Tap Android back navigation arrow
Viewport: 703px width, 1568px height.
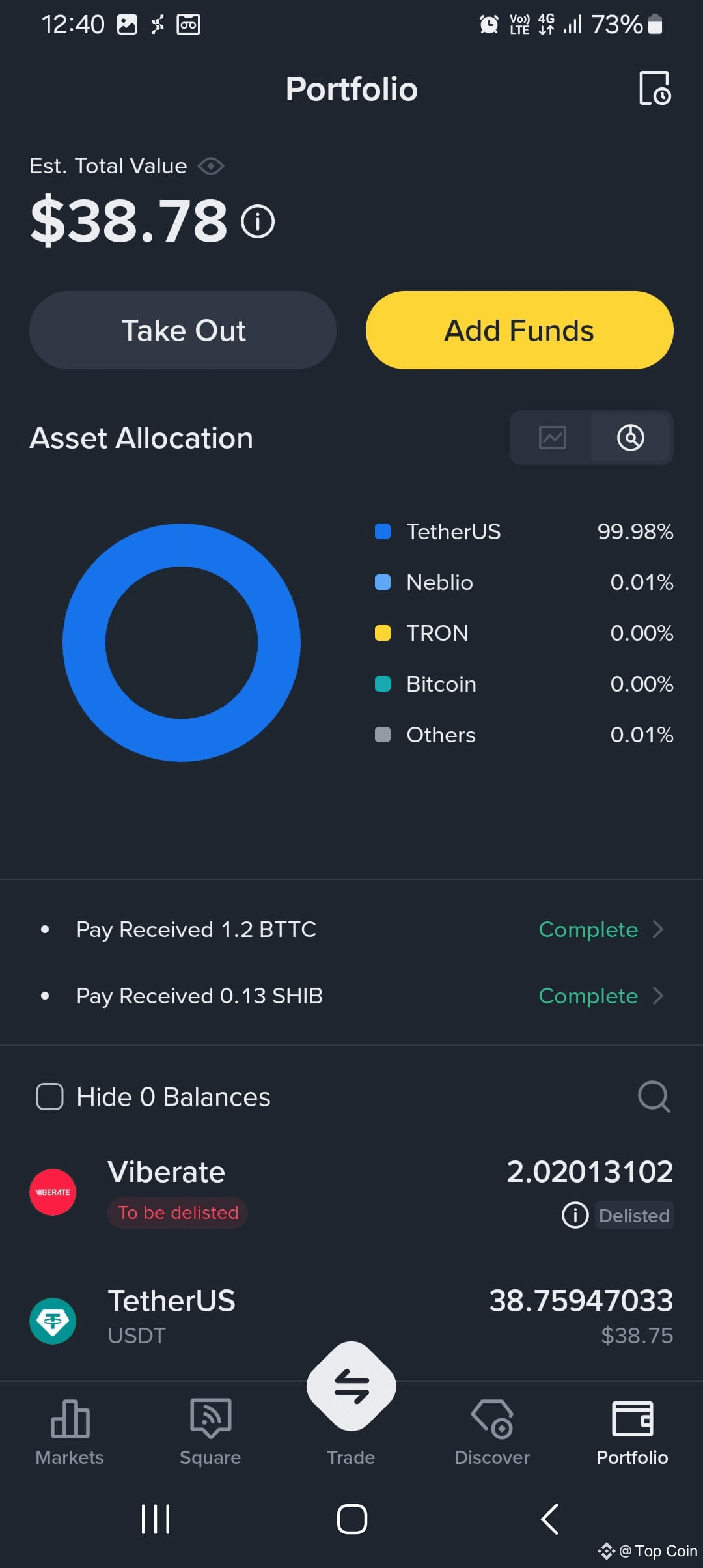pyautogui.click(x=549, y=1519)
